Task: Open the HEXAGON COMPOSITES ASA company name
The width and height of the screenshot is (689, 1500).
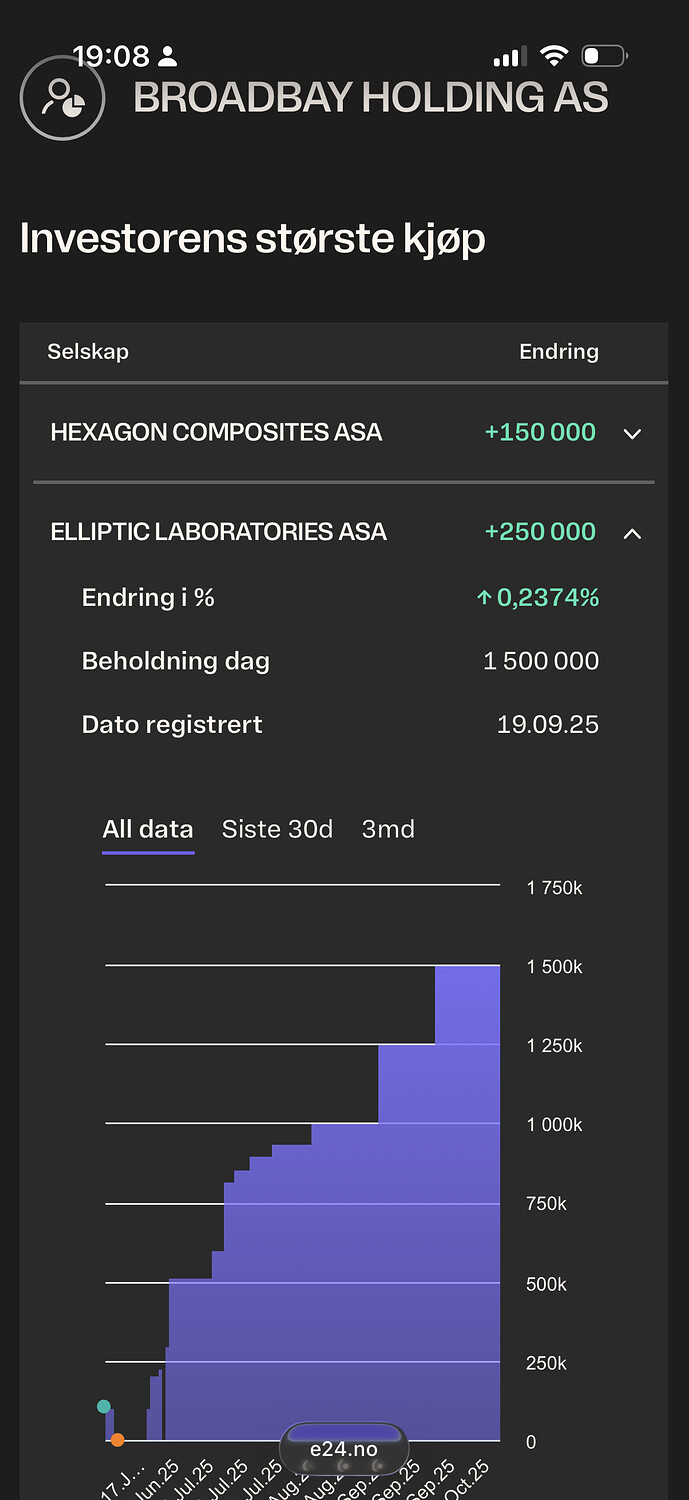Action: pos(216,433)
